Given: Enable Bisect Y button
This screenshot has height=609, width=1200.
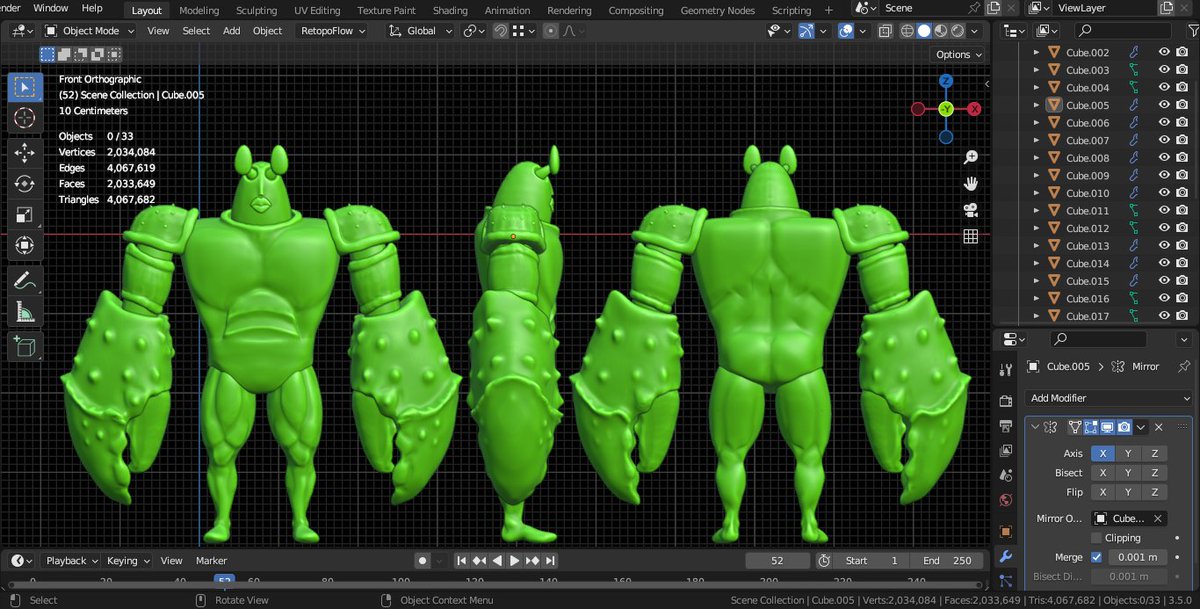Looking at the screenshot, I should pyautogui.click(x=1128, y=473).
